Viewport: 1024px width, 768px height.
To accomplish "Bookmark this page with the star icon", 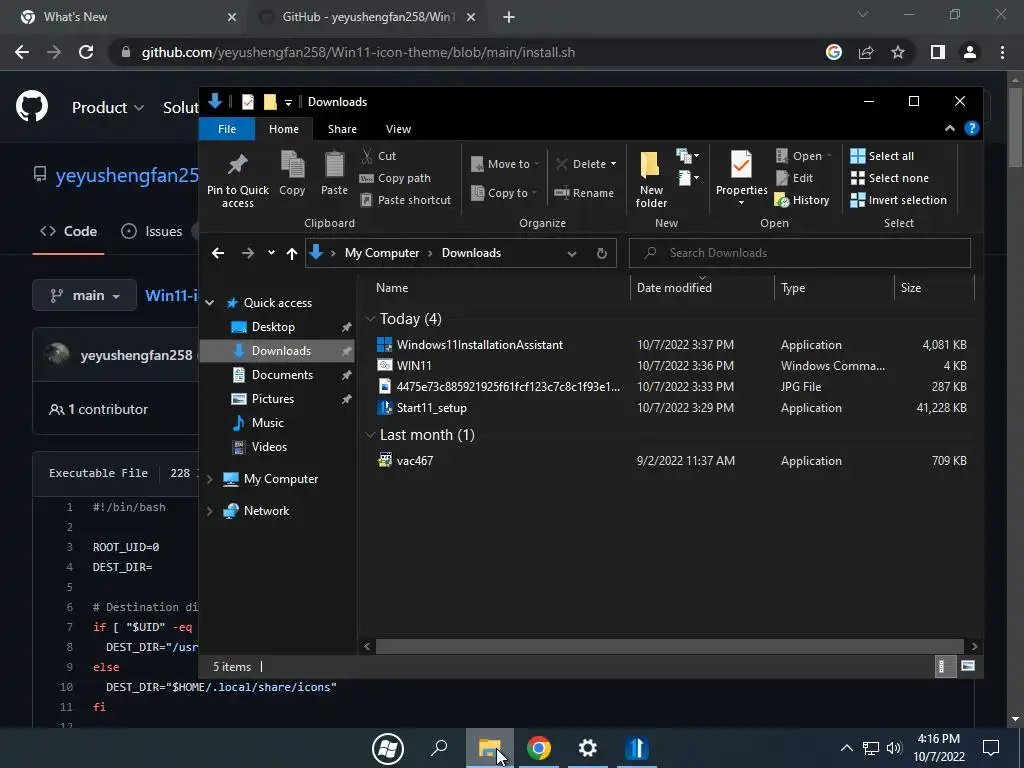I will click(898, 52).
